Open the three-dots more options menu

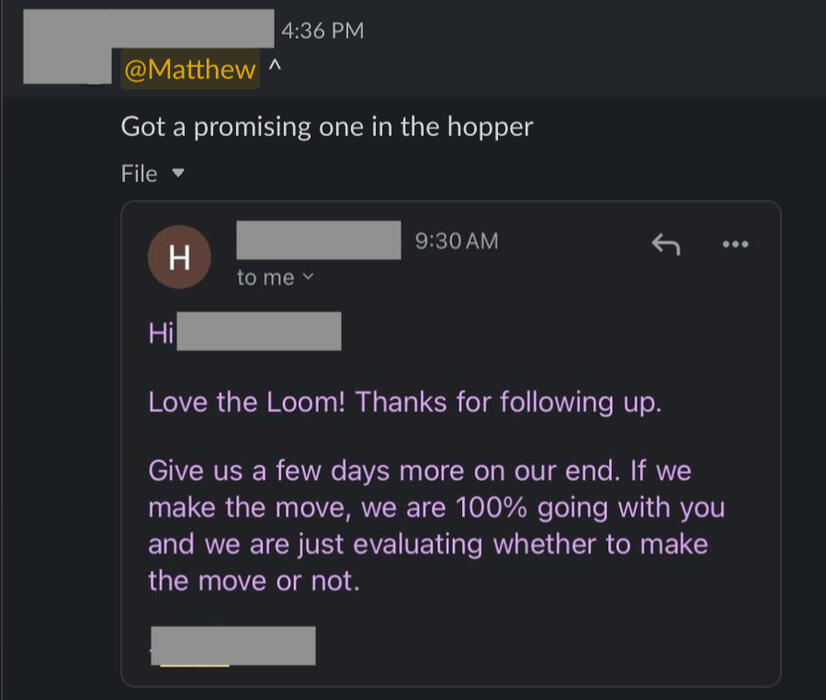(735, 243)
